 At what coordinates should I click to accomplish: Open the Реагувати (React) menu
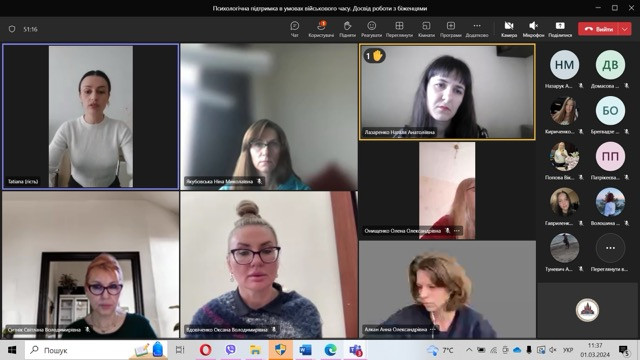tap(371, 29)
